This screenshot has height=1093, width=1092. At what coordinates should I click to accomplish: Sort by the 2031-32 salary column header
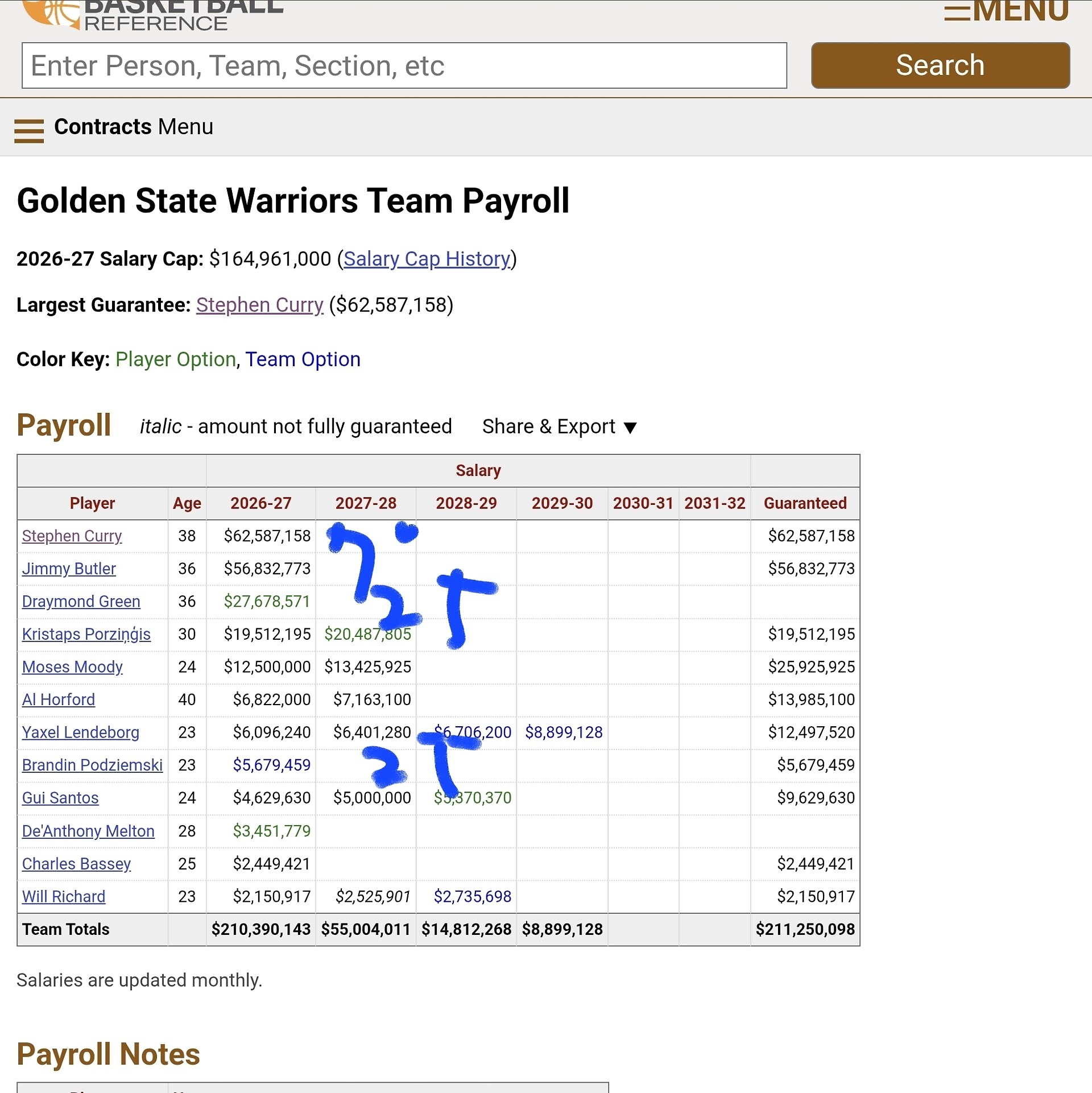pyautogui.click(x=715, y=503)
